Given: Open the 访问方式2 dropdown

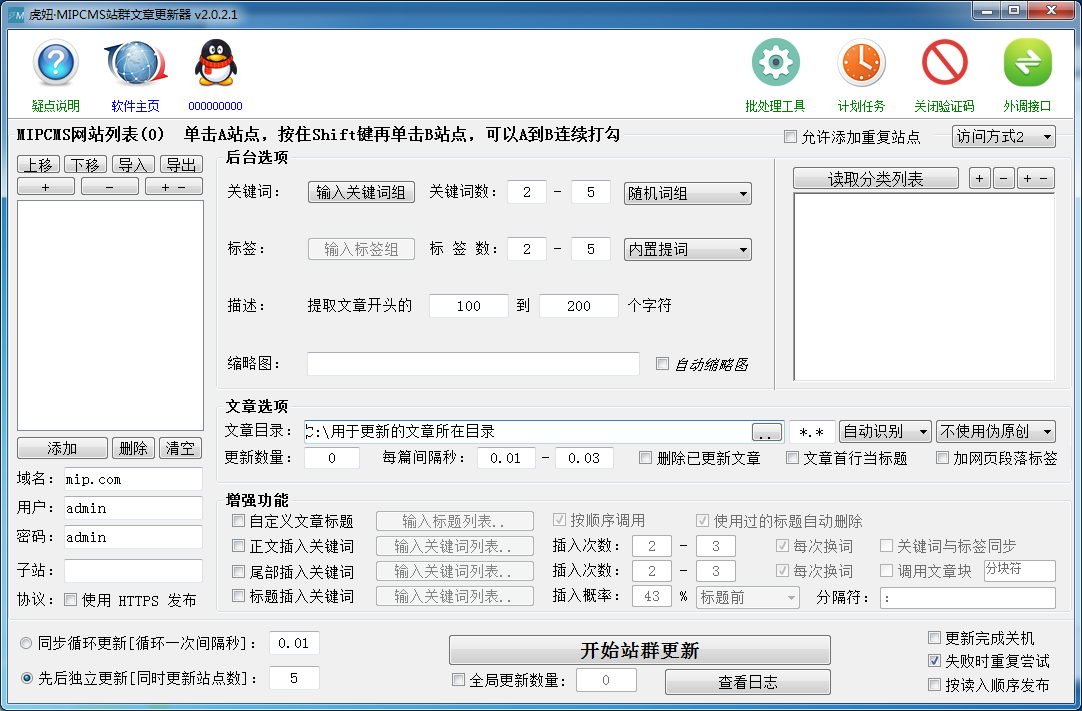Looking at the screenshot, I should pyautogui.click(x=1003, y=137).
